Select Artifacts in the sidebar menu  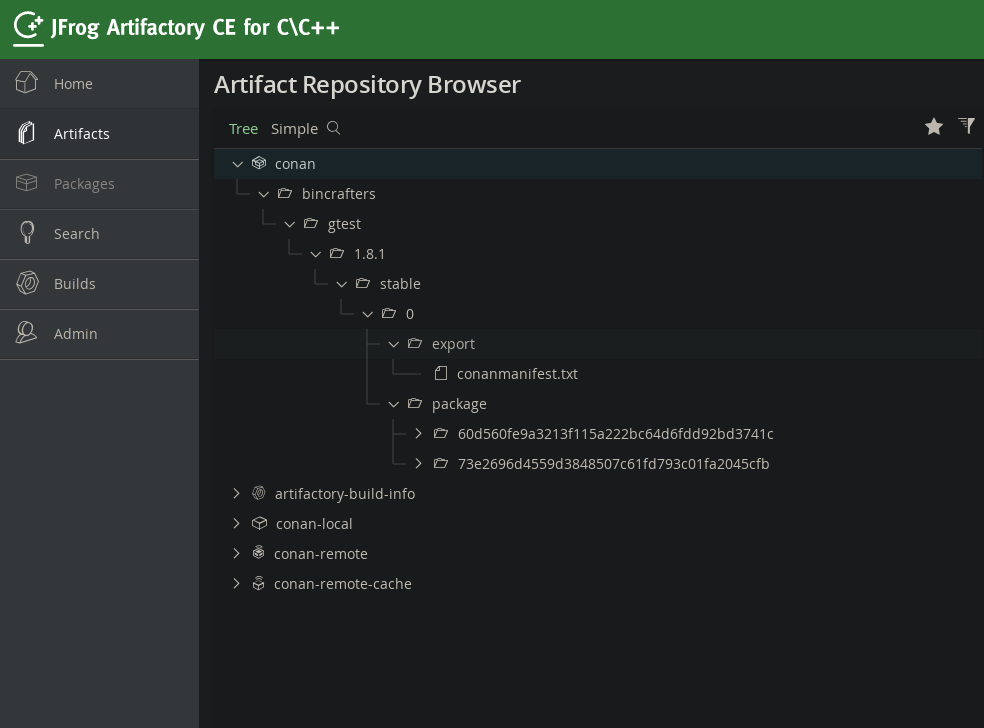coord(81,133)
